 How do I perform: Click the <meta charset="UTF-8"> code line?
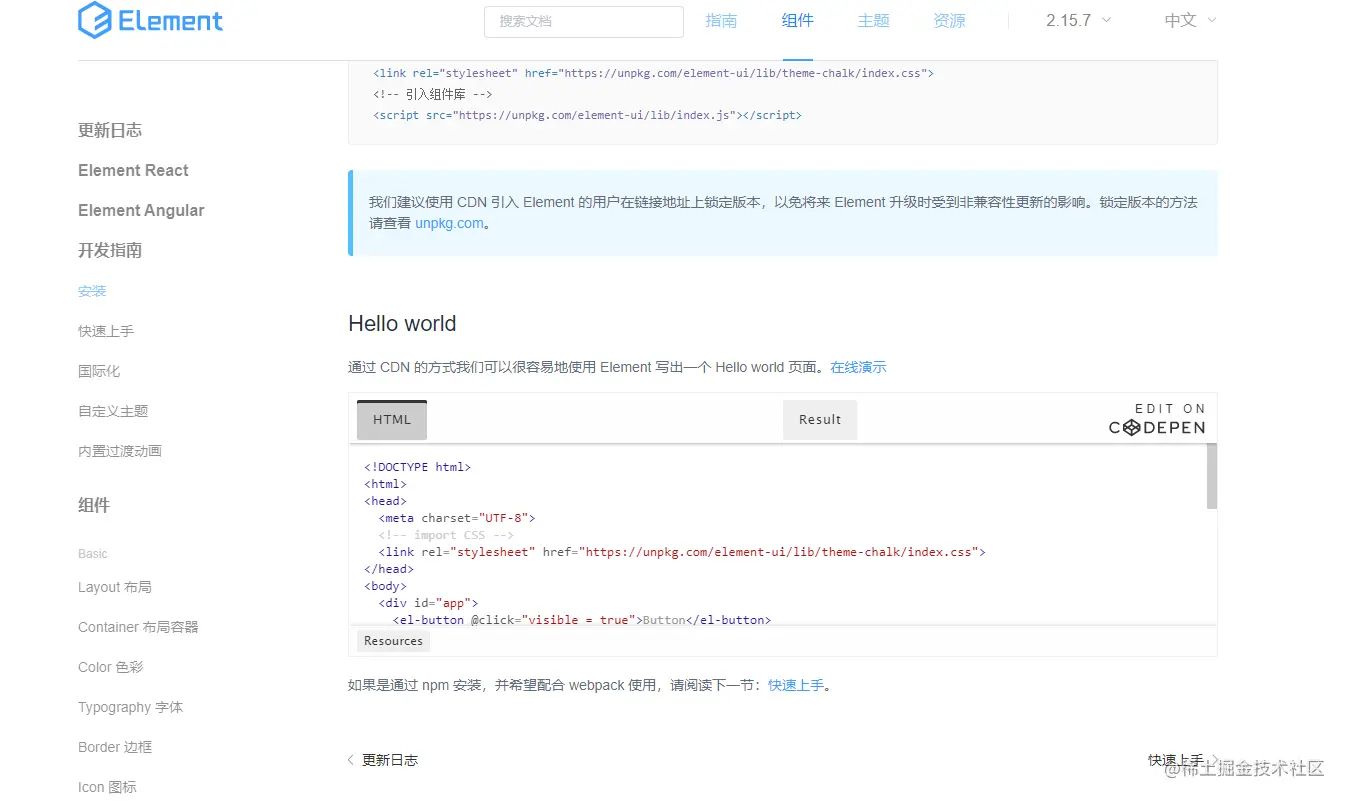(x=457, y=518)
